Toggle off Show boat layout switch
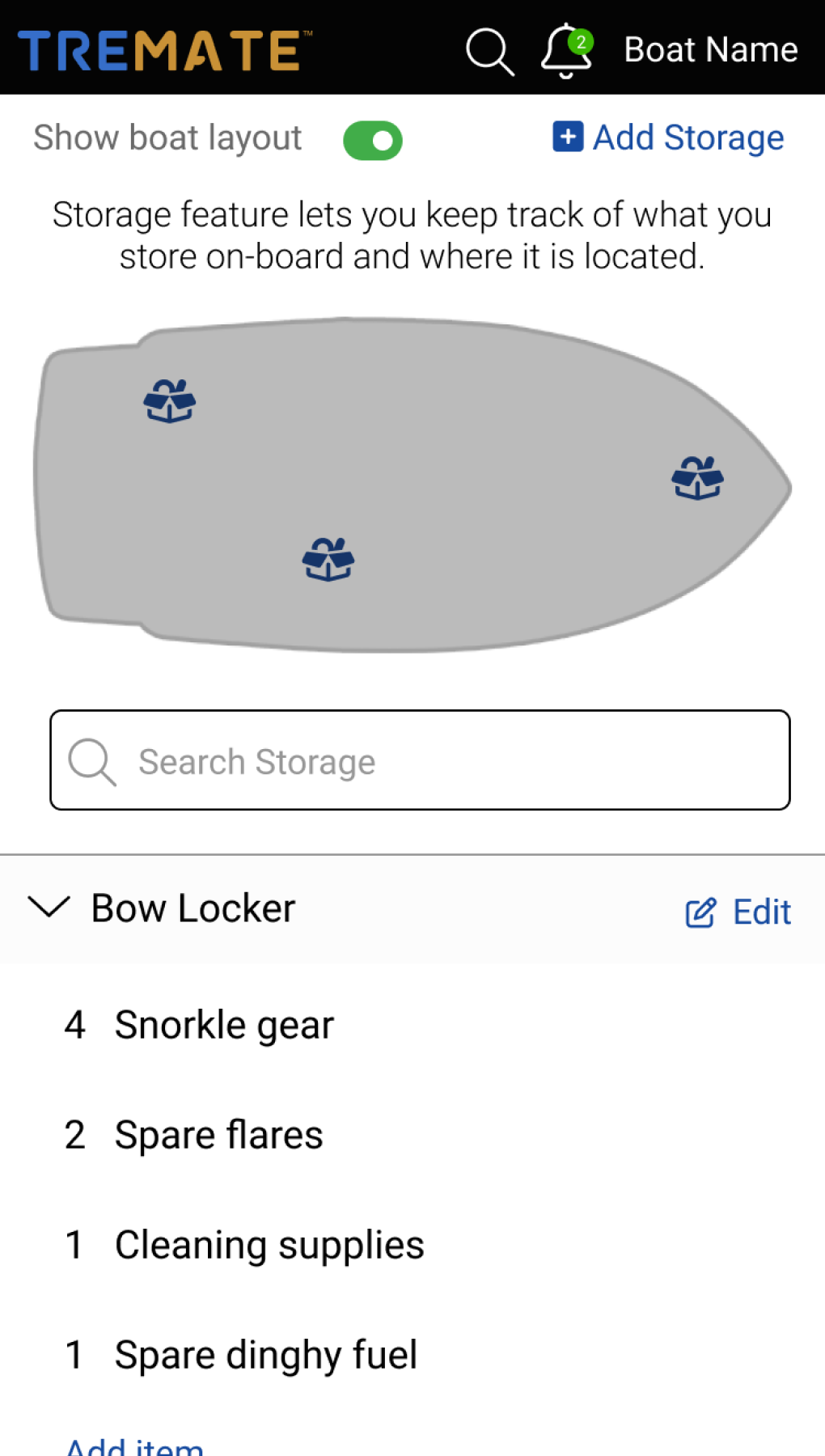The width and height of the screenshot is (825, 1456). point(373,141)
